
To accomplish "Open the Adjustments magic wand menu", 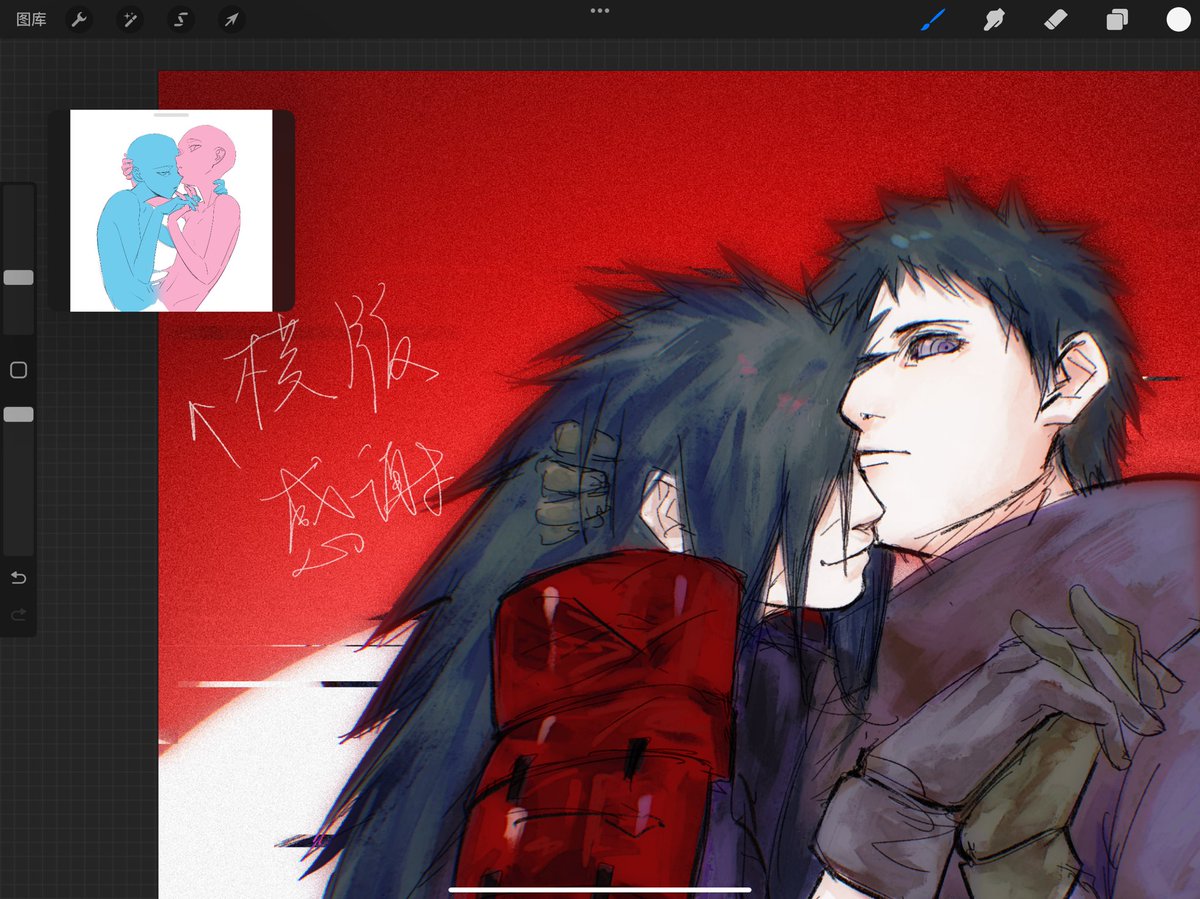I will tap(130, 19).
